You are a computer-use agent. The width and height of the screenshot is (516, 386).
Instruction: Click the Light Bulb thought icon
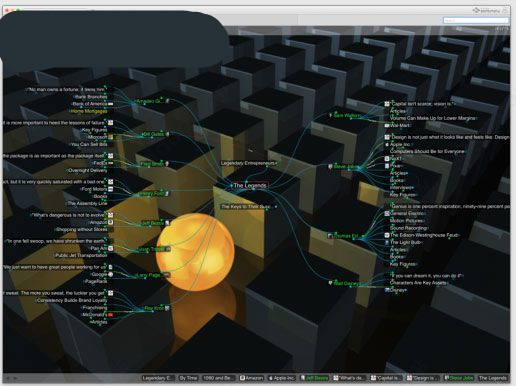pos(387,242)
